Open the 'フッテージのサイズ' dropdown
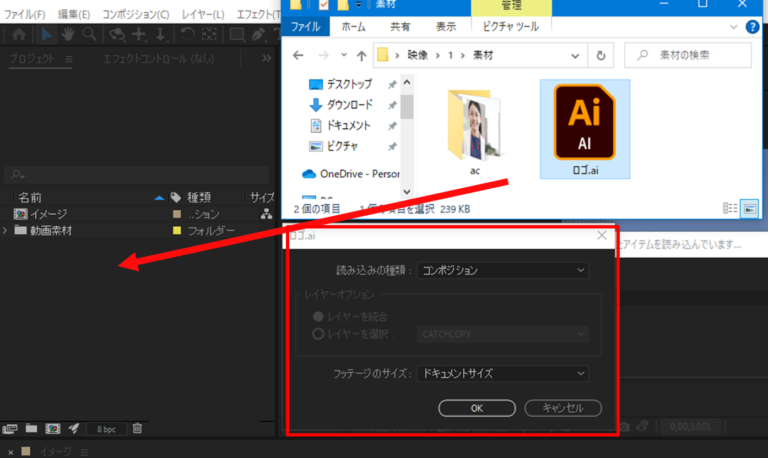 503,374
